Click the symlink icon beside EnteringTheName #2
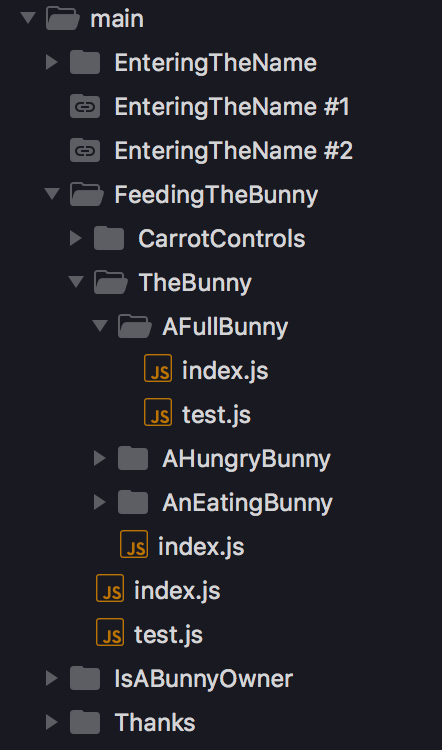Image resolution: width=442 pixels, height=750 pixels. click(x=85, y=151)
